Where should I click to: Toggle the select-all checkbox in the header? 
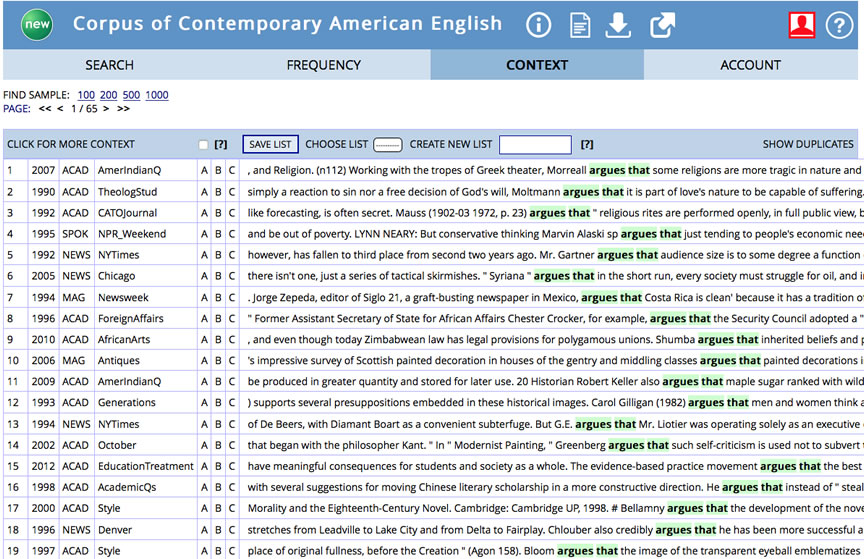coord(203,144)
